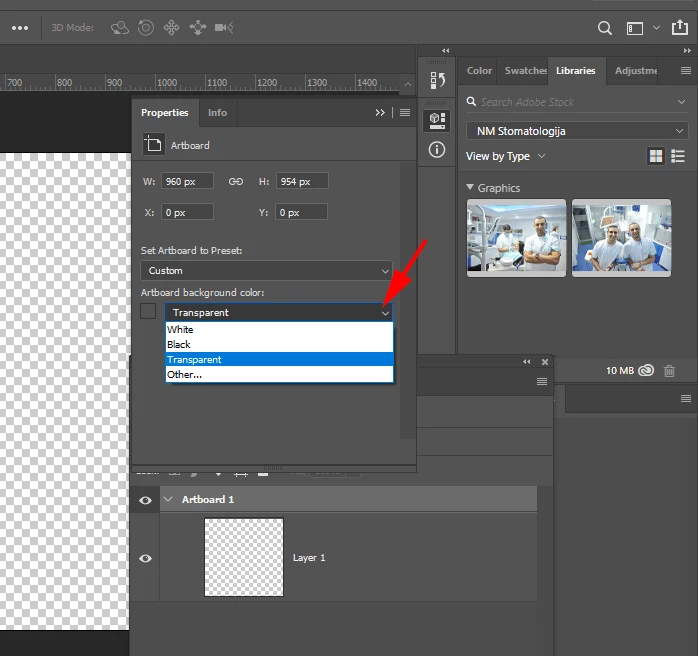Screen dimensions: 698x656
Task: Toggle visibility of Layer 1
Action: (145, 558)
